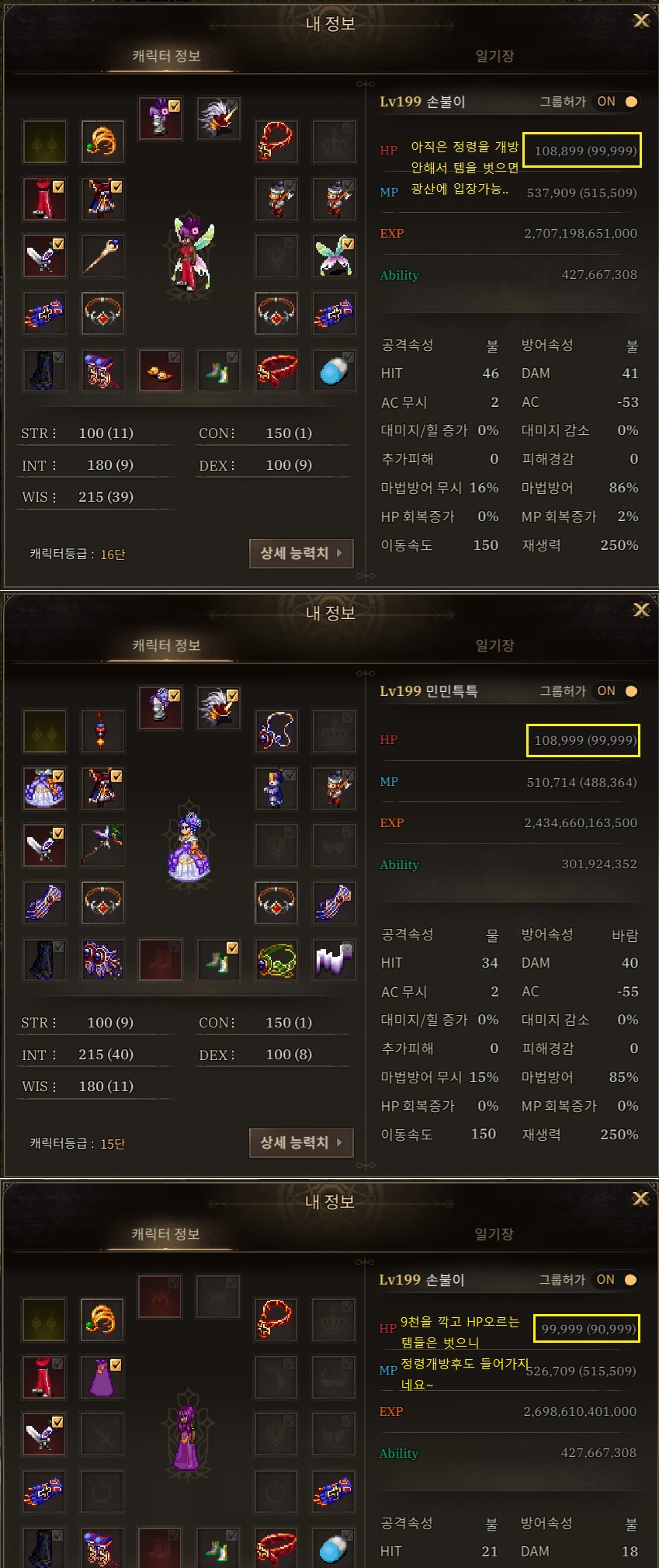
Task: Select the green ring slot in middle panel
Action: tap(276, 960)
